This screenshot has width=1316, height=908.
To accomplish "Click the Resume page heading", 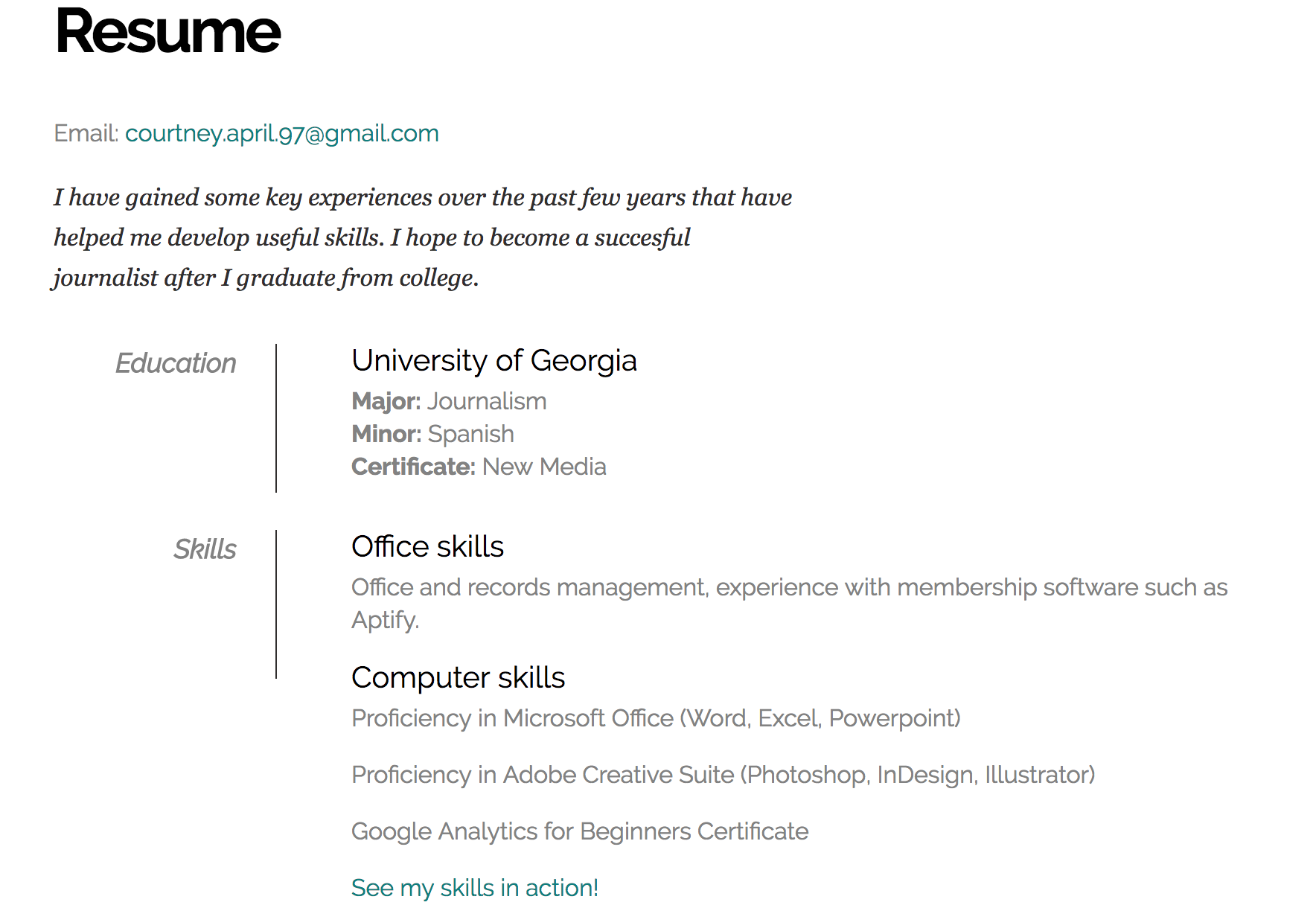I will (x=168, y=31).
